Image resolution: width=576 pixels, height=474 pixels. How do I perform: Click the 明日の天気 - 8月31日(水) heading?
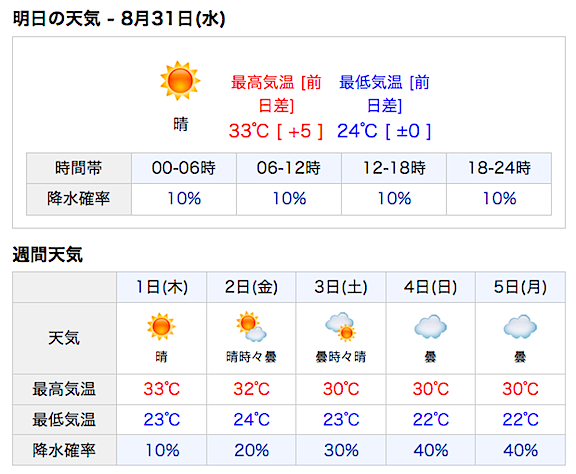pyautogui.click(x=119, y=18)
